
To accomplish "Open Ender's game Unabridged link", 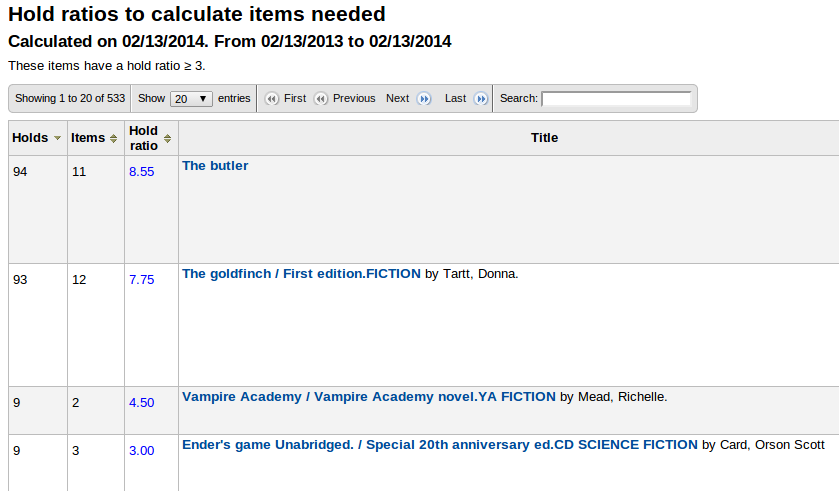I will tap(439, 445).
